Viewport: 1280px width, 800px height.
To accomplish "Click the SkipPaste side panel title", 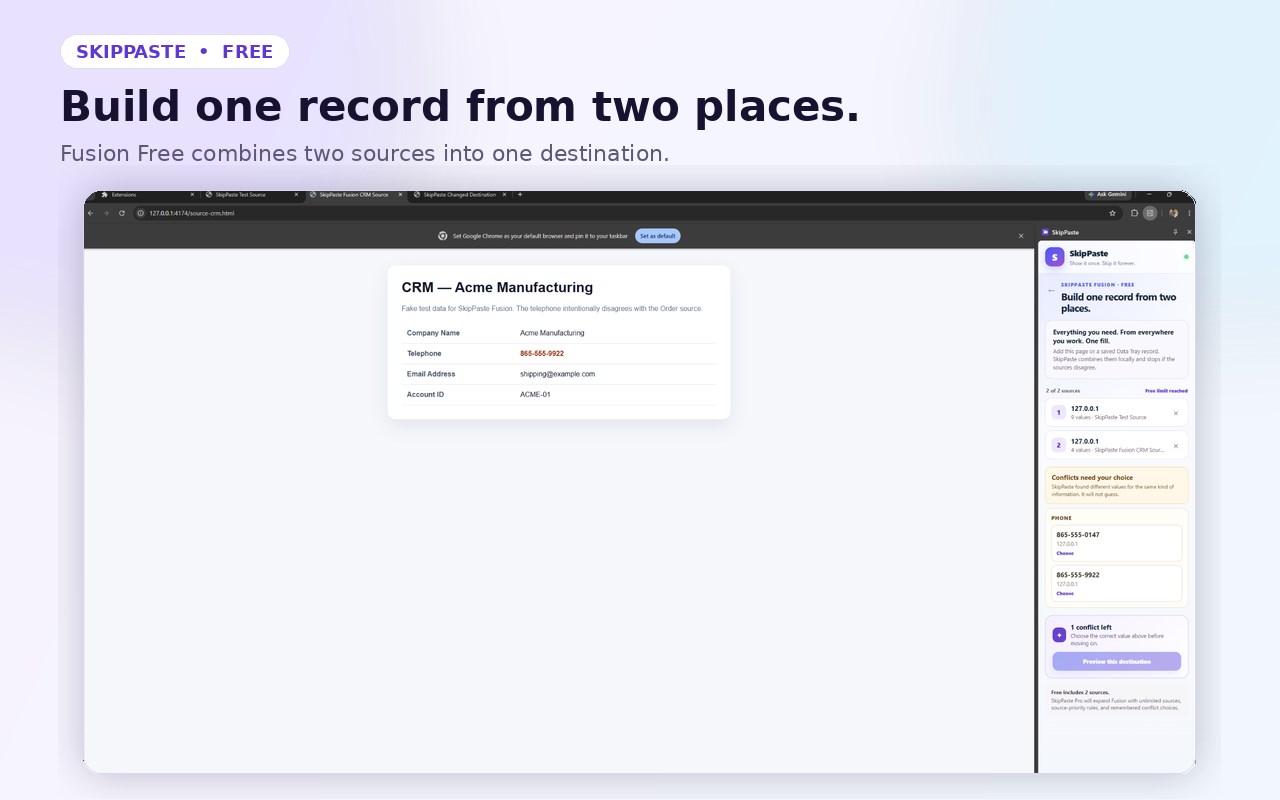I will (x=1065, y=232).
